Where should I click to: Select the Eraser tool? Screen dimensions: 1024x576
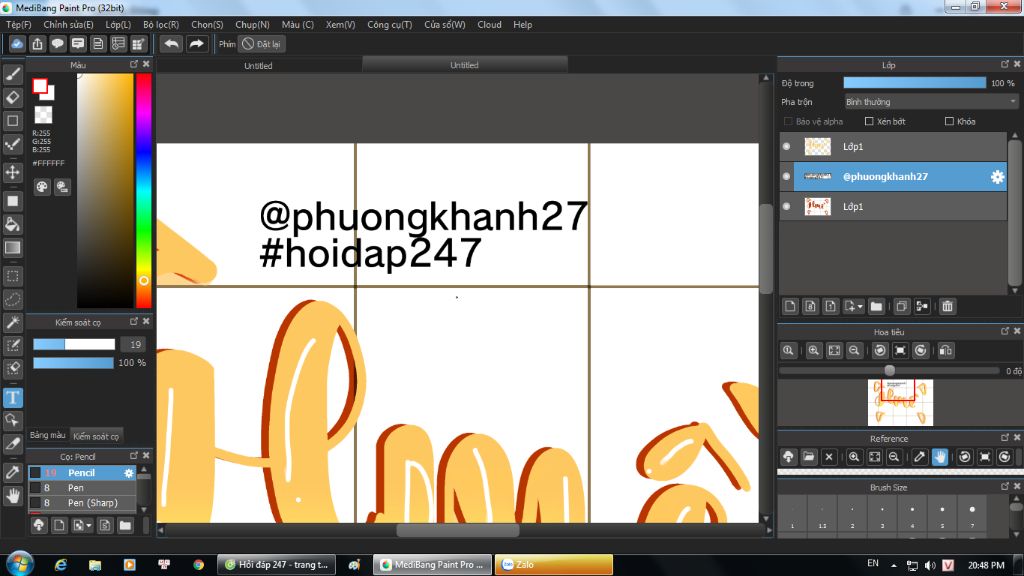pos(12,97)
